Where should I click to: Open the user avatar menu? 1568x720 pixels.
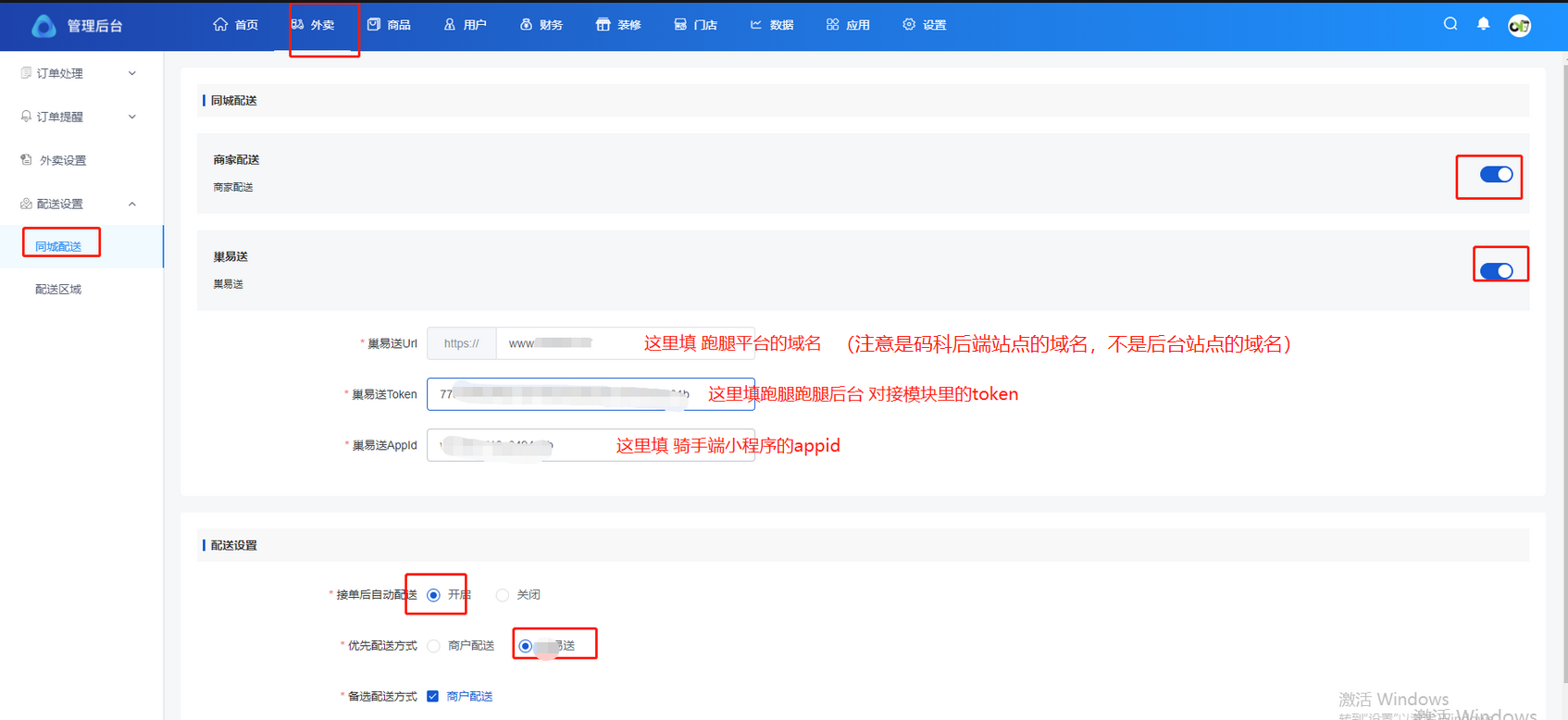[1520, 26]
